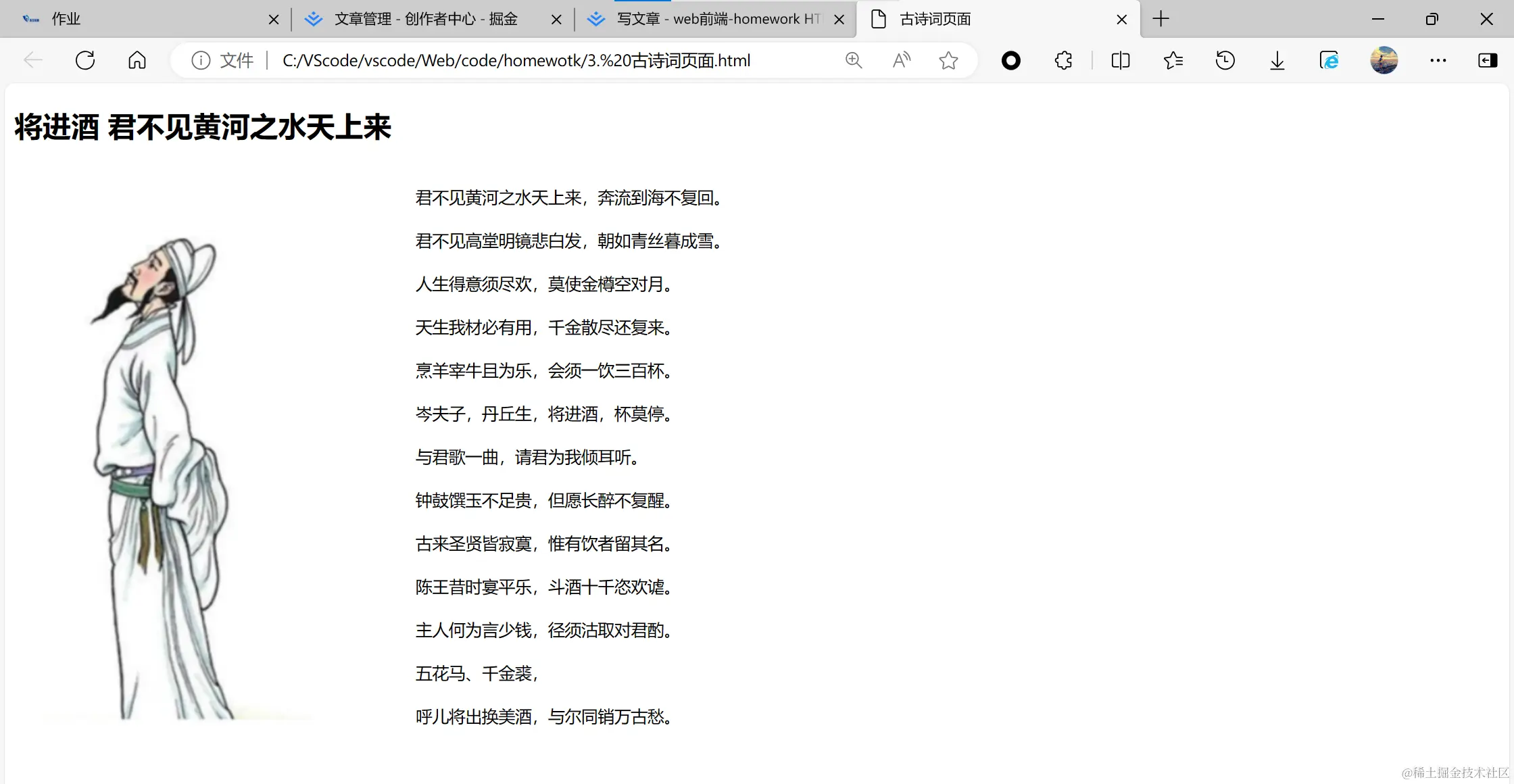Toggle the split screen icon
This screenshot has width=1514, height=784.
[x=1120, y=61]
